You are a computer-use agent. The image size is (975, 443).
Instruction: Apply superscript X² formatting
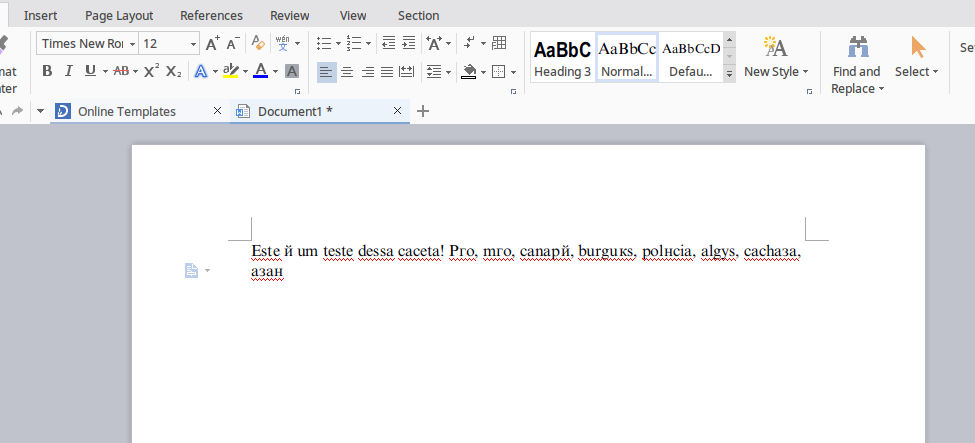coord(151,71)
